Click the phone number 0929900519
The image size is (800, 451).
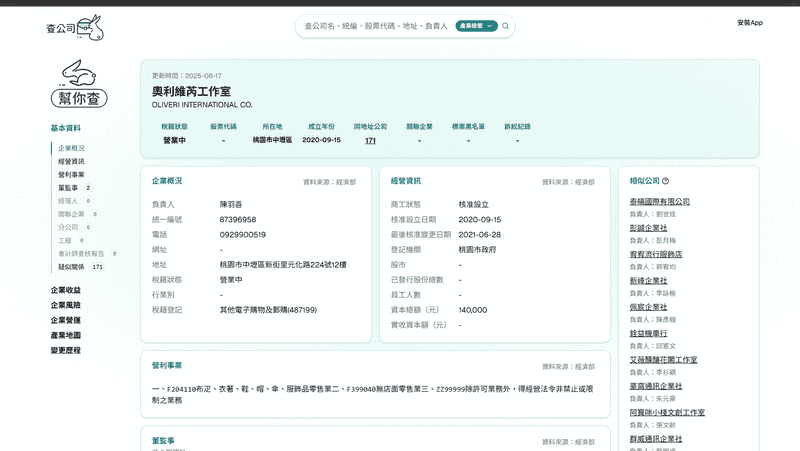pyautogui.click(x=243, y=235)
